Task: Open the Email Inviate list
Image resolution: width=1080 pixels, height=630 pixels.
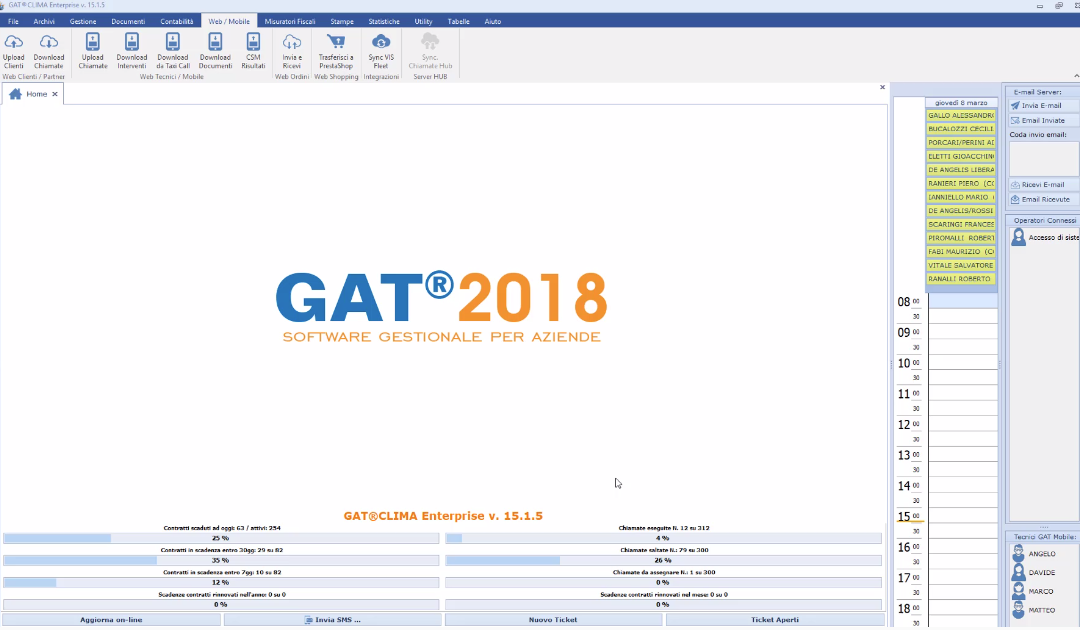Action: tap(1043, 120)
